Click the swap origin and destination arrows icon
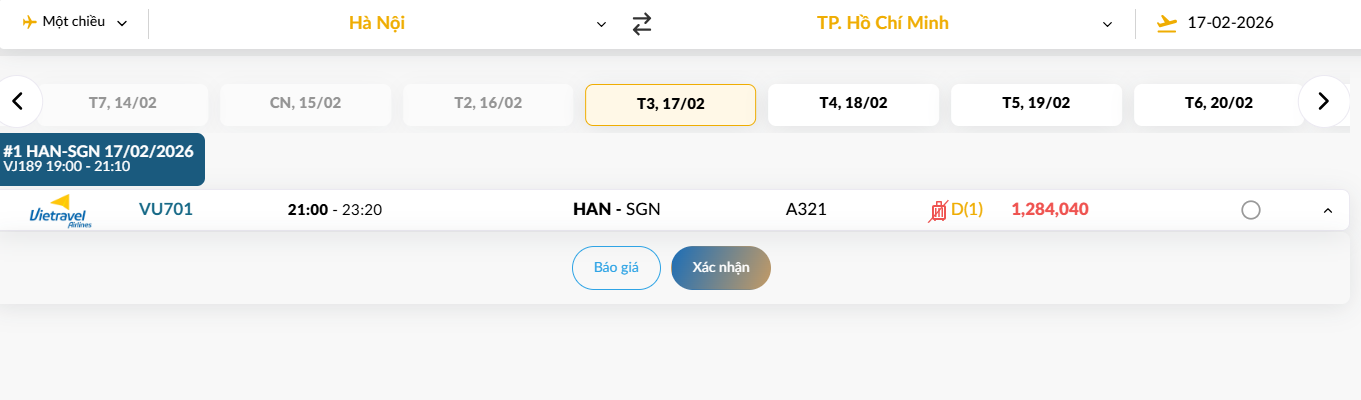Viewport: 1361px width, 400px height. 642,23
